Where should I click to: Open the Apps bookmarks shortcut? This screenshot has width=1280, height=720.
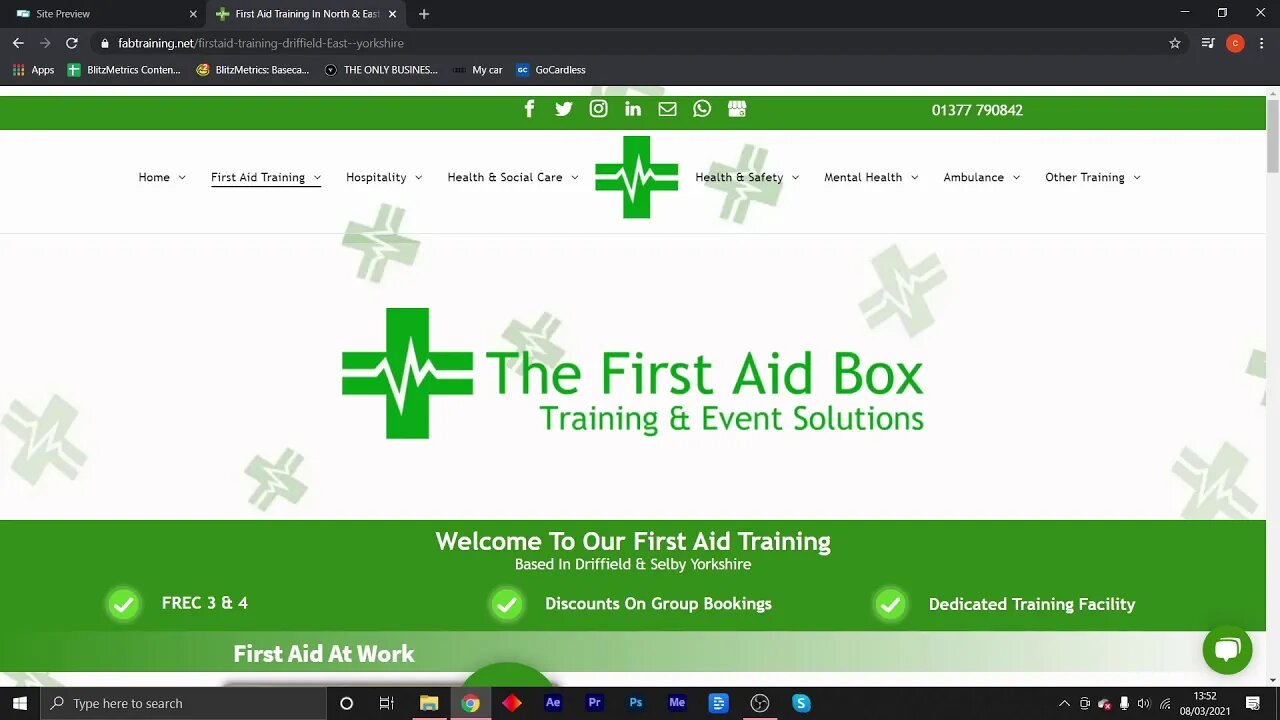coord(33,70)
